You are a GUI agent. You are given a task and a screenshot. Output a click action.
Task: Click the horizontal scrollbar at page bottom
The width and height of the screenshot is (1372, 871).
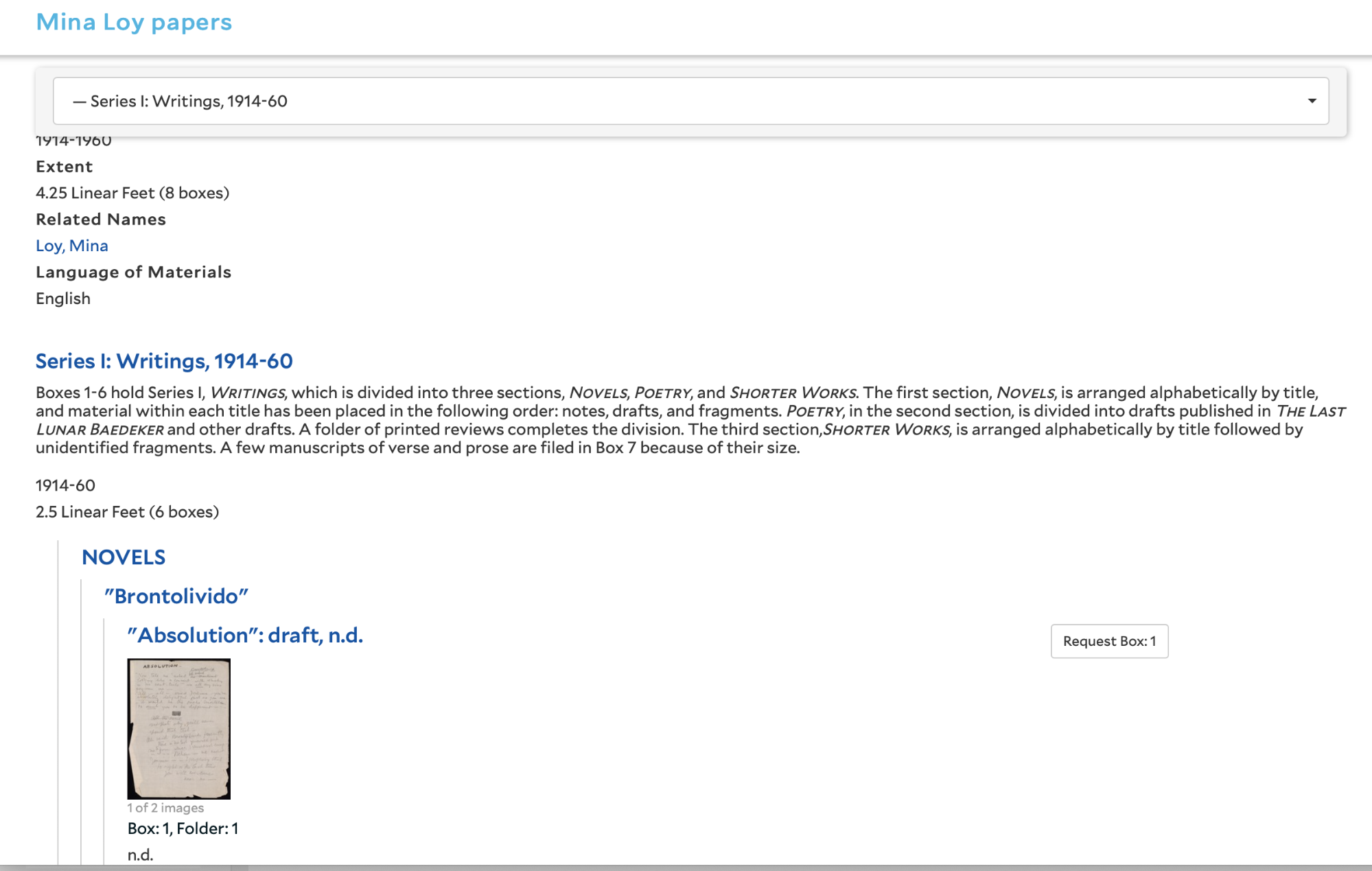[x=686, y=868]
